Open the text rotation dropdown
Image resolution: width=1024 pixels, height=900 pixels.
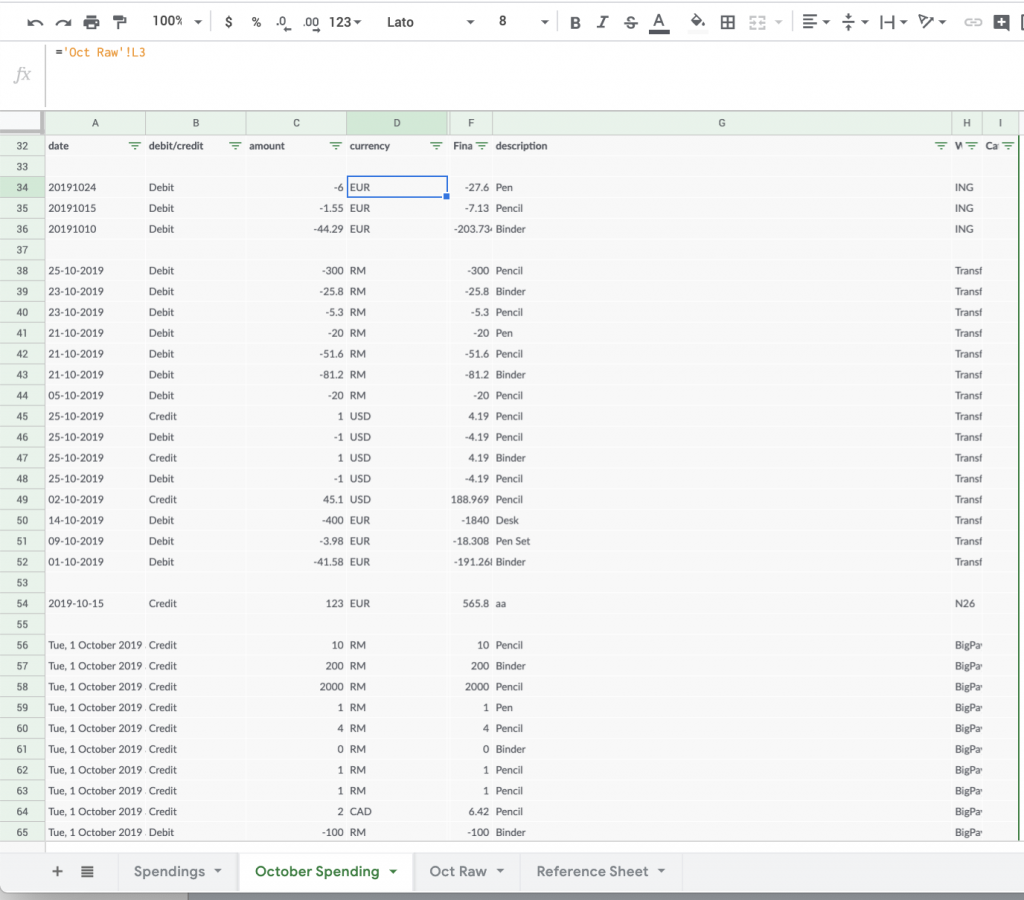(x=932, y=22)
